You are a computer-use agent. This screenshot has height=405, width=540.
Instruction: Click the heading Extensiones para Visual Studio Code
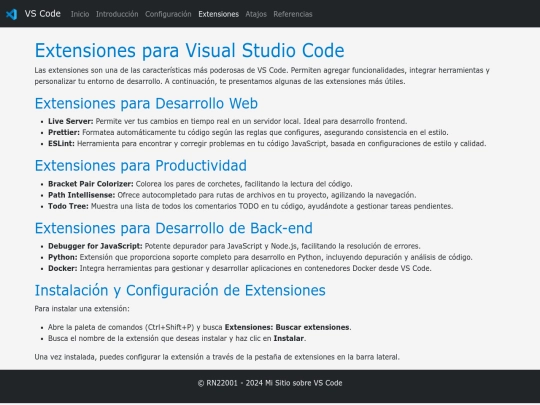point(189,50)
